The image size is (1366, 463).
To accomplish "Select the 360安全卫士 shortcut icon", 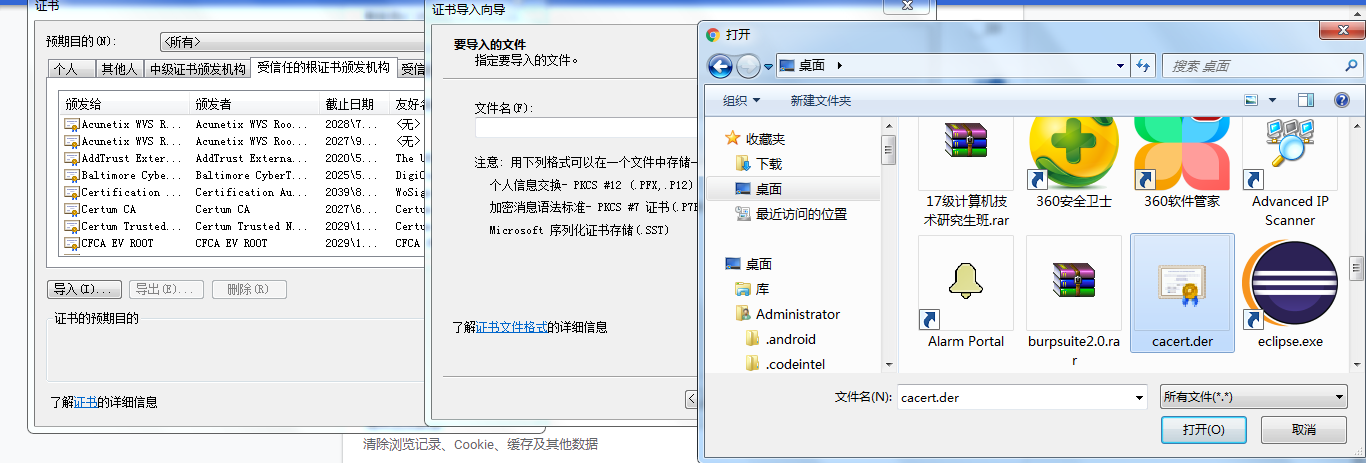I will click(x=1075, y=150).
